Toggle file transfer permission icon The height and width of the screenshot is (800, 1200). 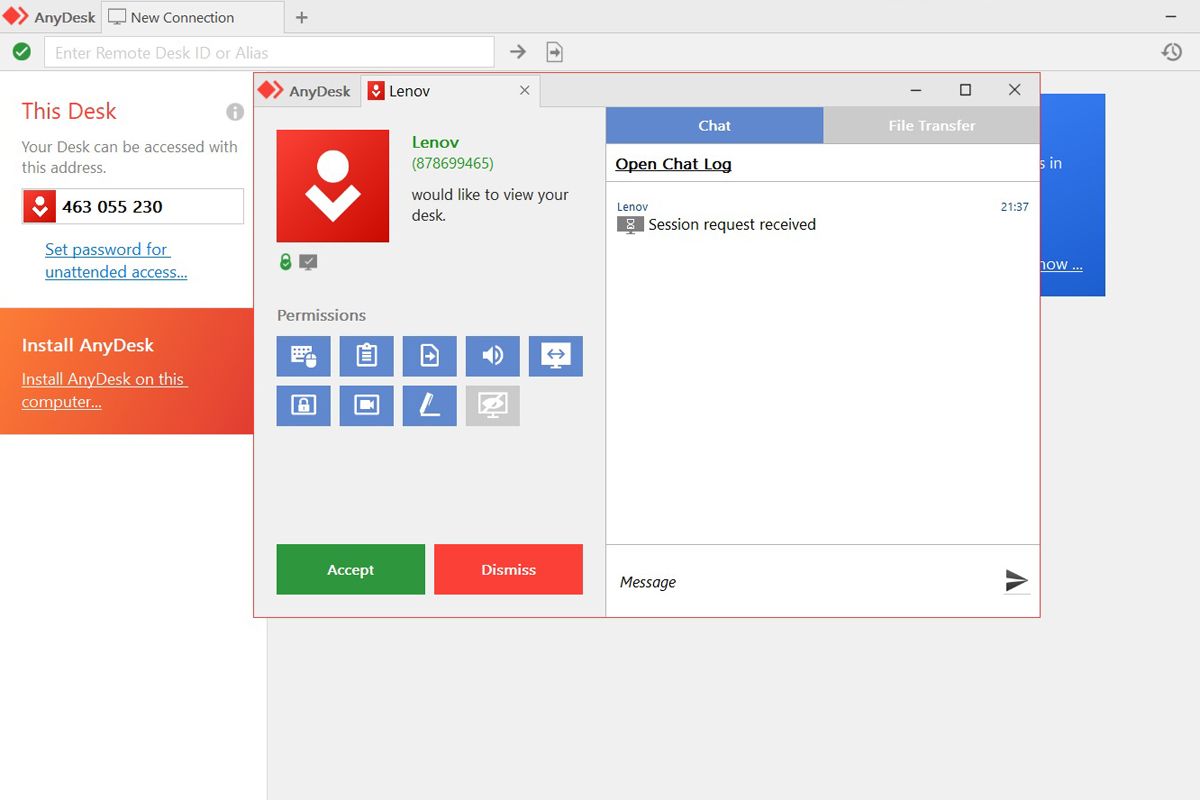(429, 356)
